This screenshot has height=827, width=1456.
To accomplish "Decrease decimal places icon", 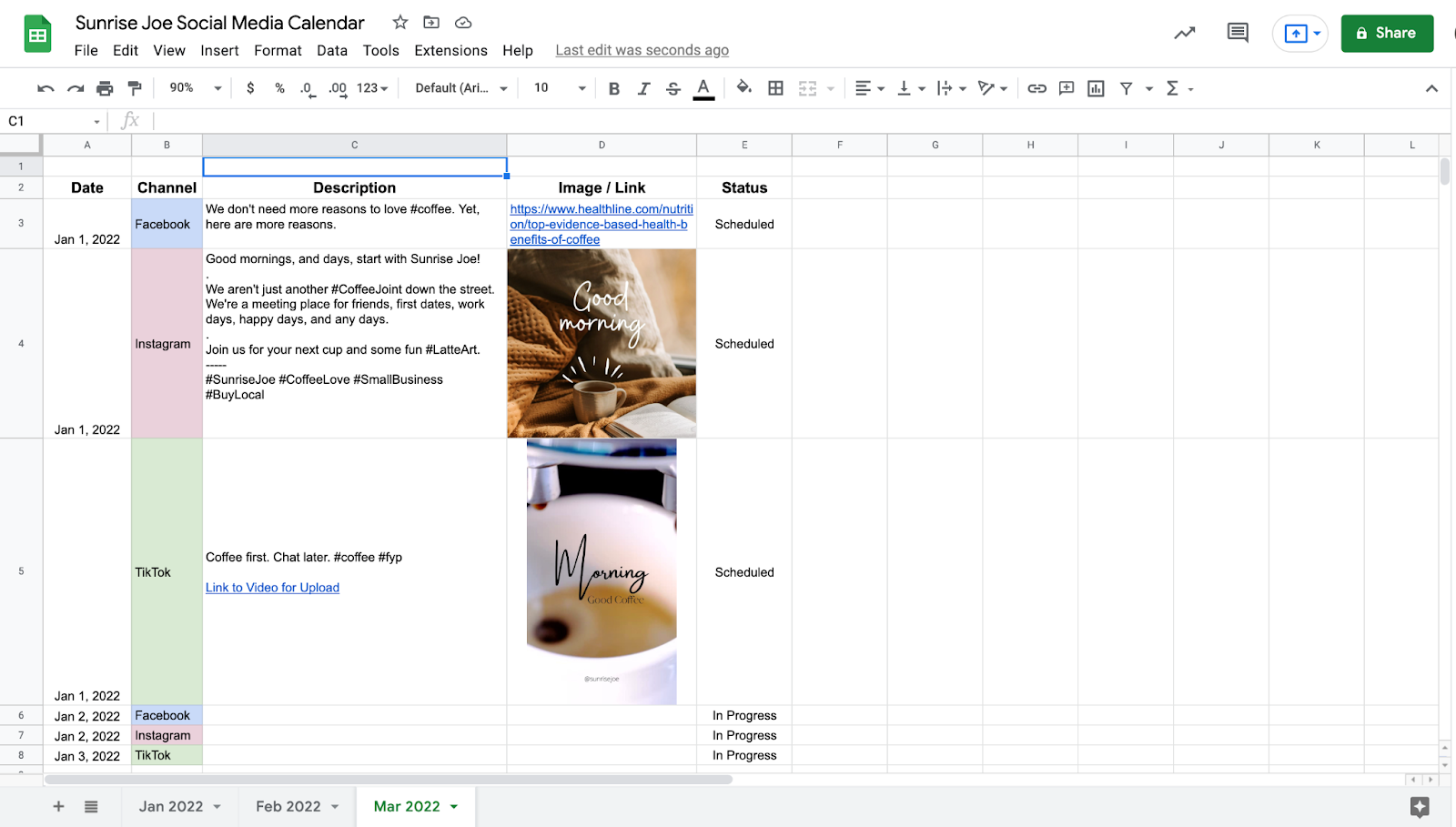I will coord(308,88).
